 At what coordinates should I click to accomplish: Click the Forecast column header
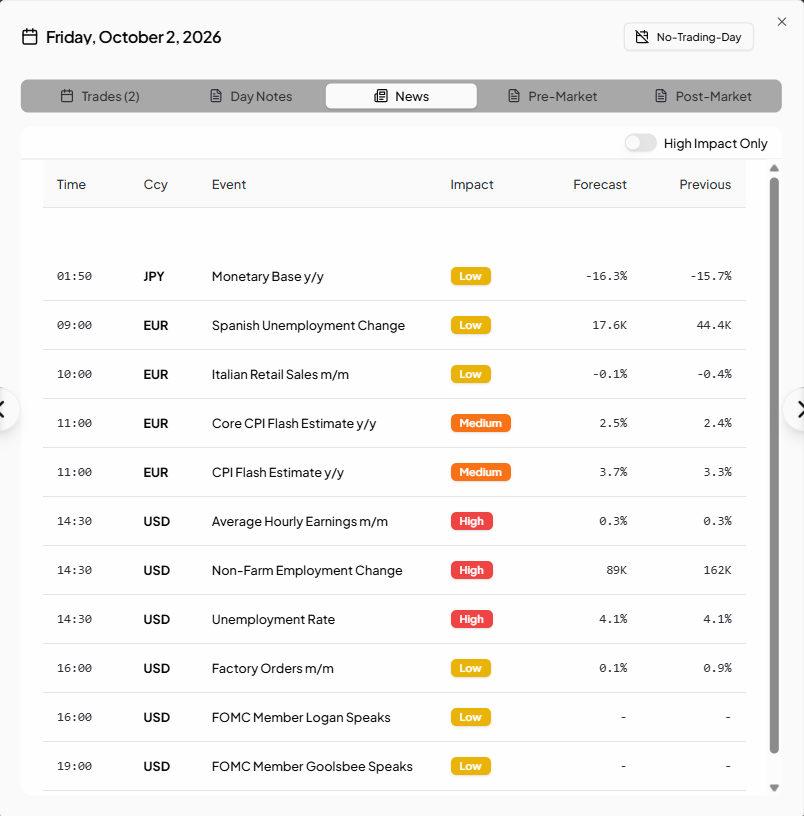(600, 185)
